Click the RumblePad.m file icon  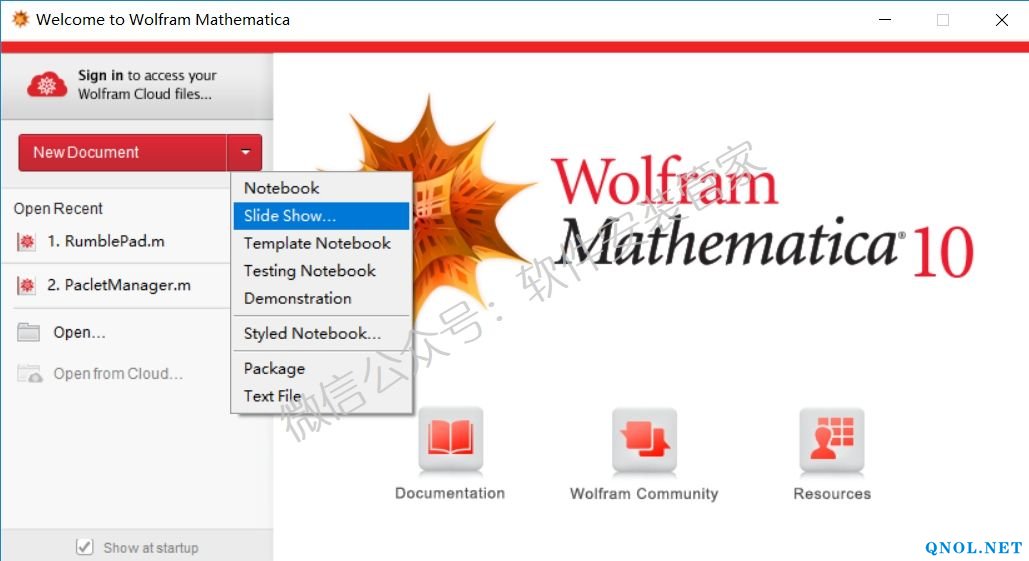(x=27, y=242)
